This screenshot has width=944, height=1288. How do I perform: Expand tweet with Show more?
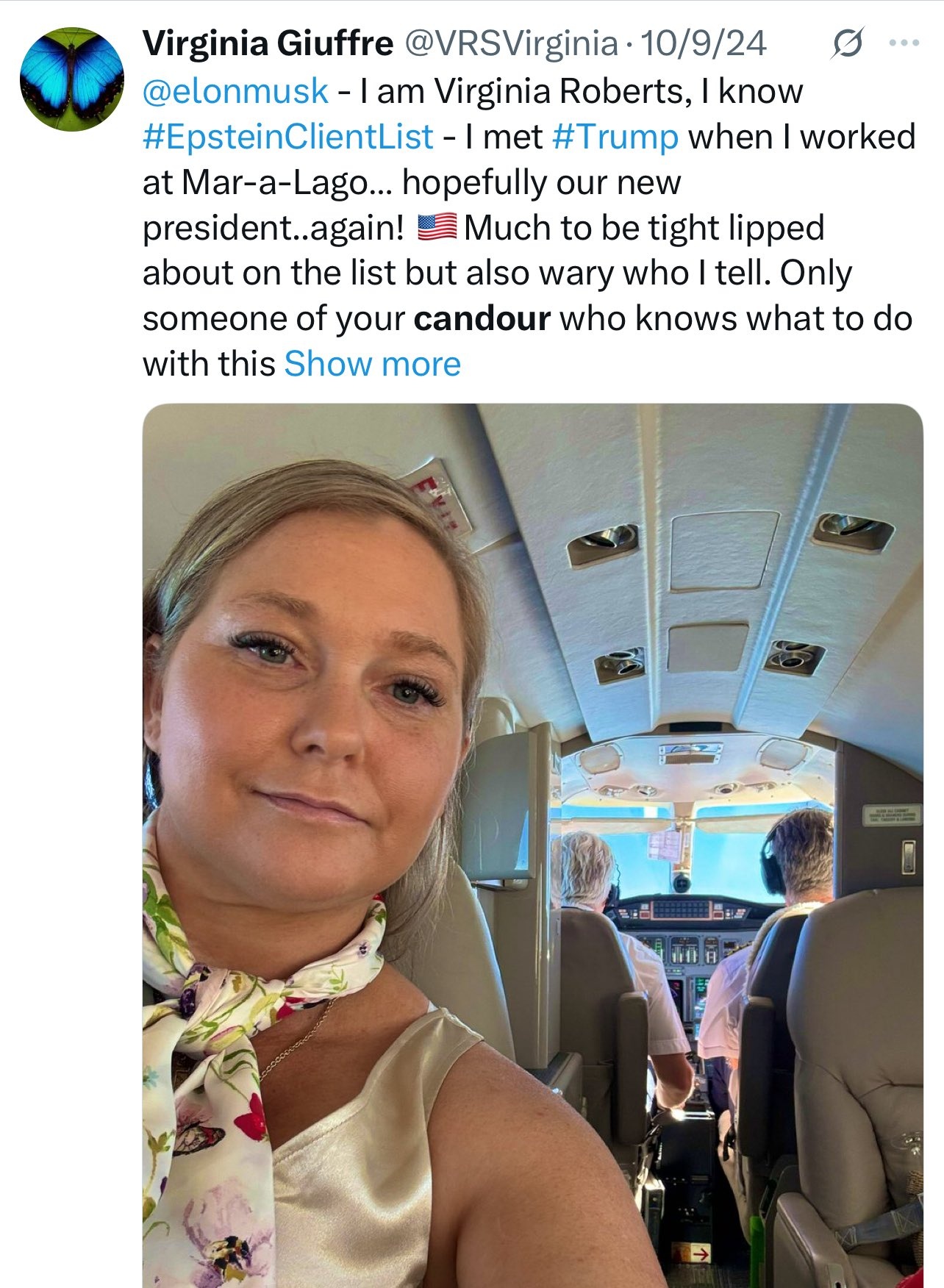click(372, 364)
